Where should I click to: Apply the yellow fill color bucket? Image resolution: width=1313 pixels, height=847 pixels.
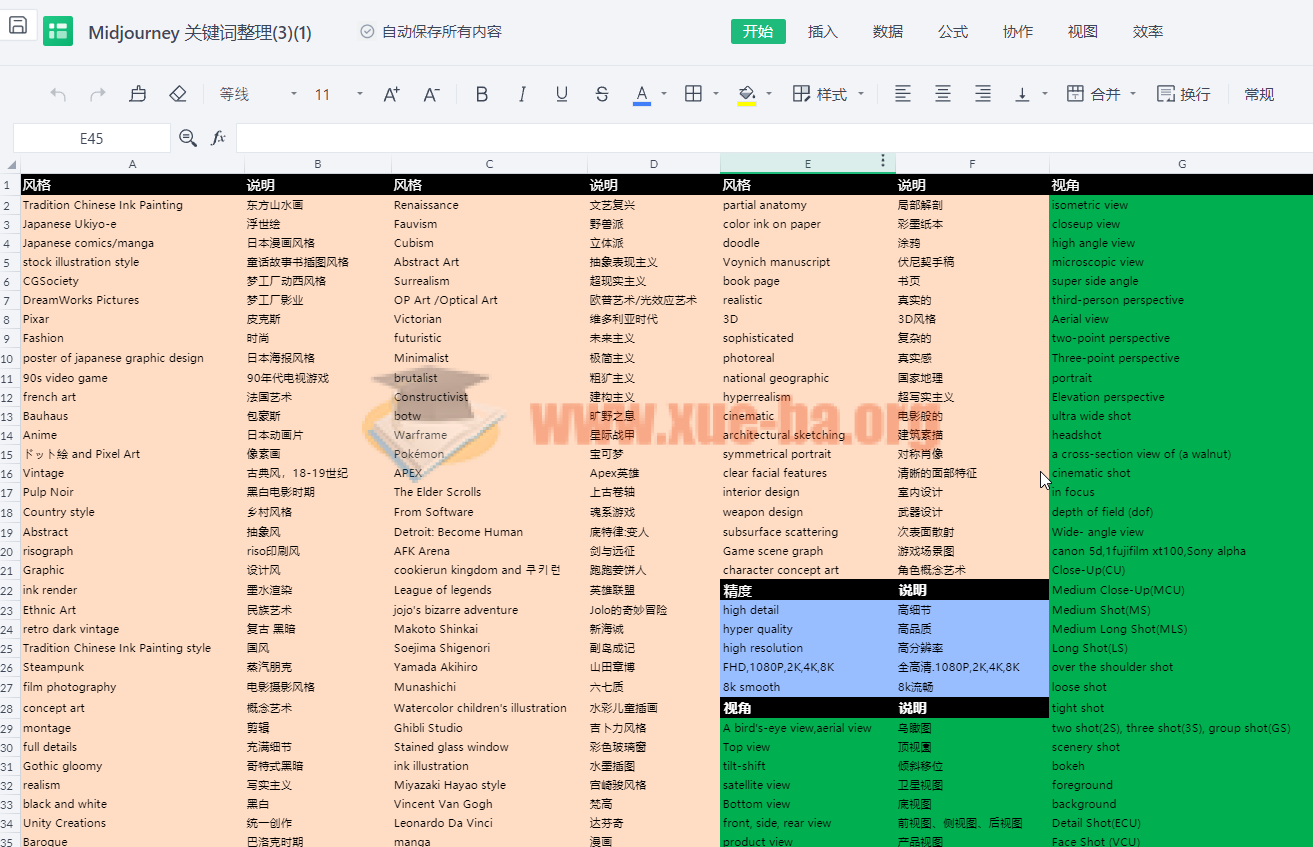pyautogui.click(x=746, y=94)
